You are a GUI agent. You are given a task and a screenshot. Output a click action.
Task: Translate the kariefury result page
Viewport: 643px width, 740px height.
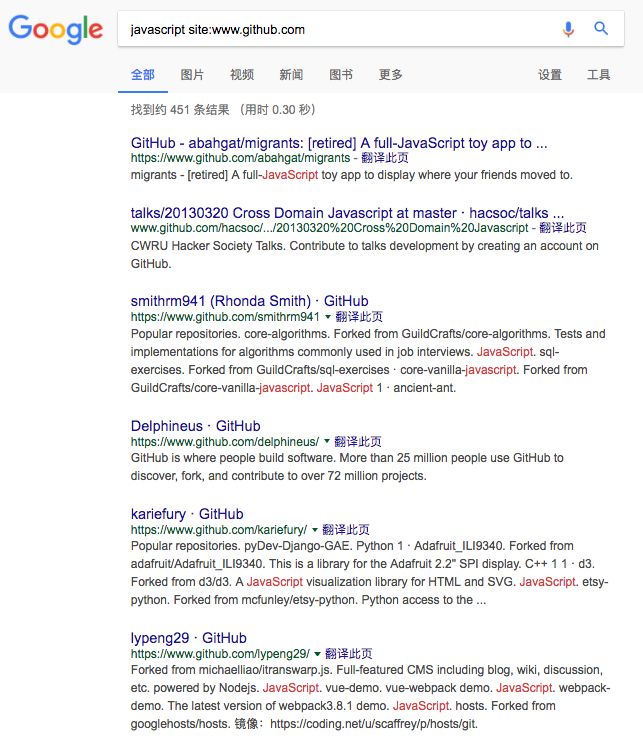(346, 530)
